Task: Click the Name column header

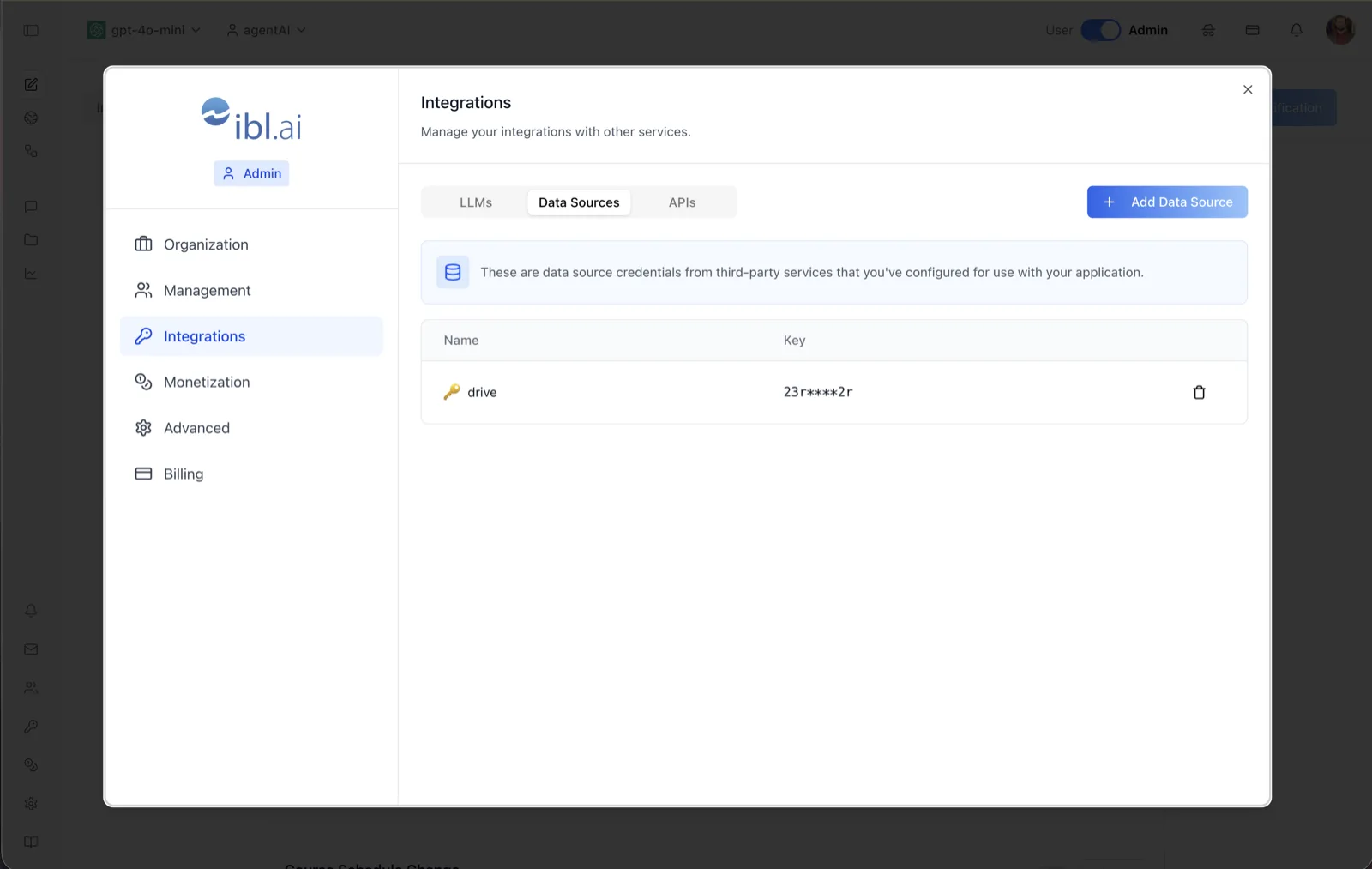Action: point(461,341)
